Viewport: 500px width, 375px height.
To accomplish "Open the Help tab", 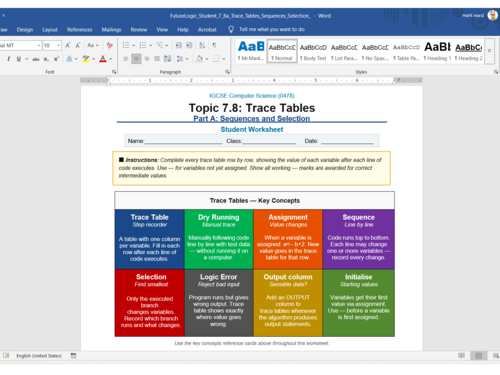I will coord(183,30).
